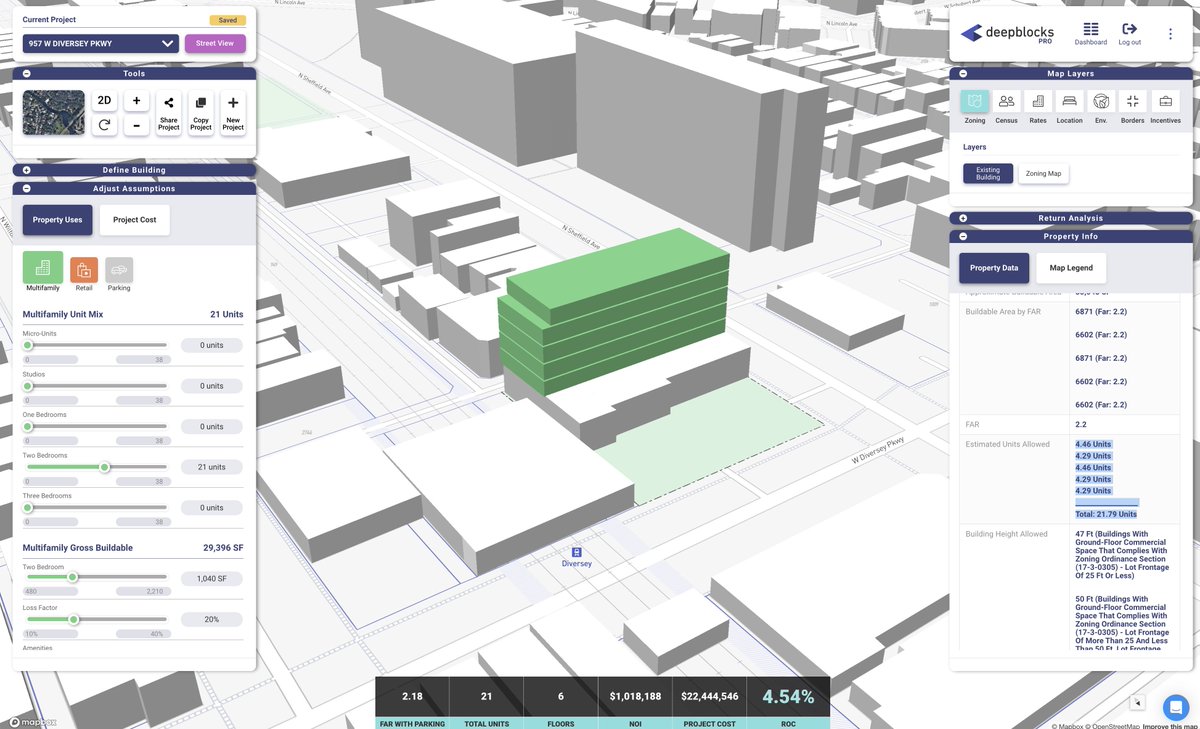Toggle the Zoning Map layer

pos(1043,174)
